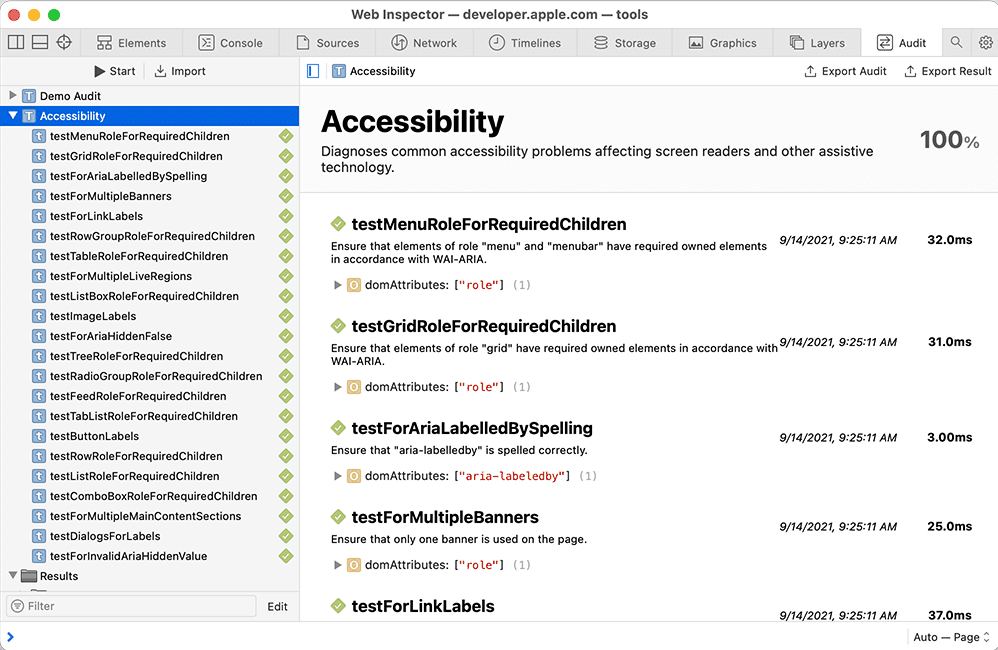Open the Graphics tab
The image size is (998, 650).
722,43
